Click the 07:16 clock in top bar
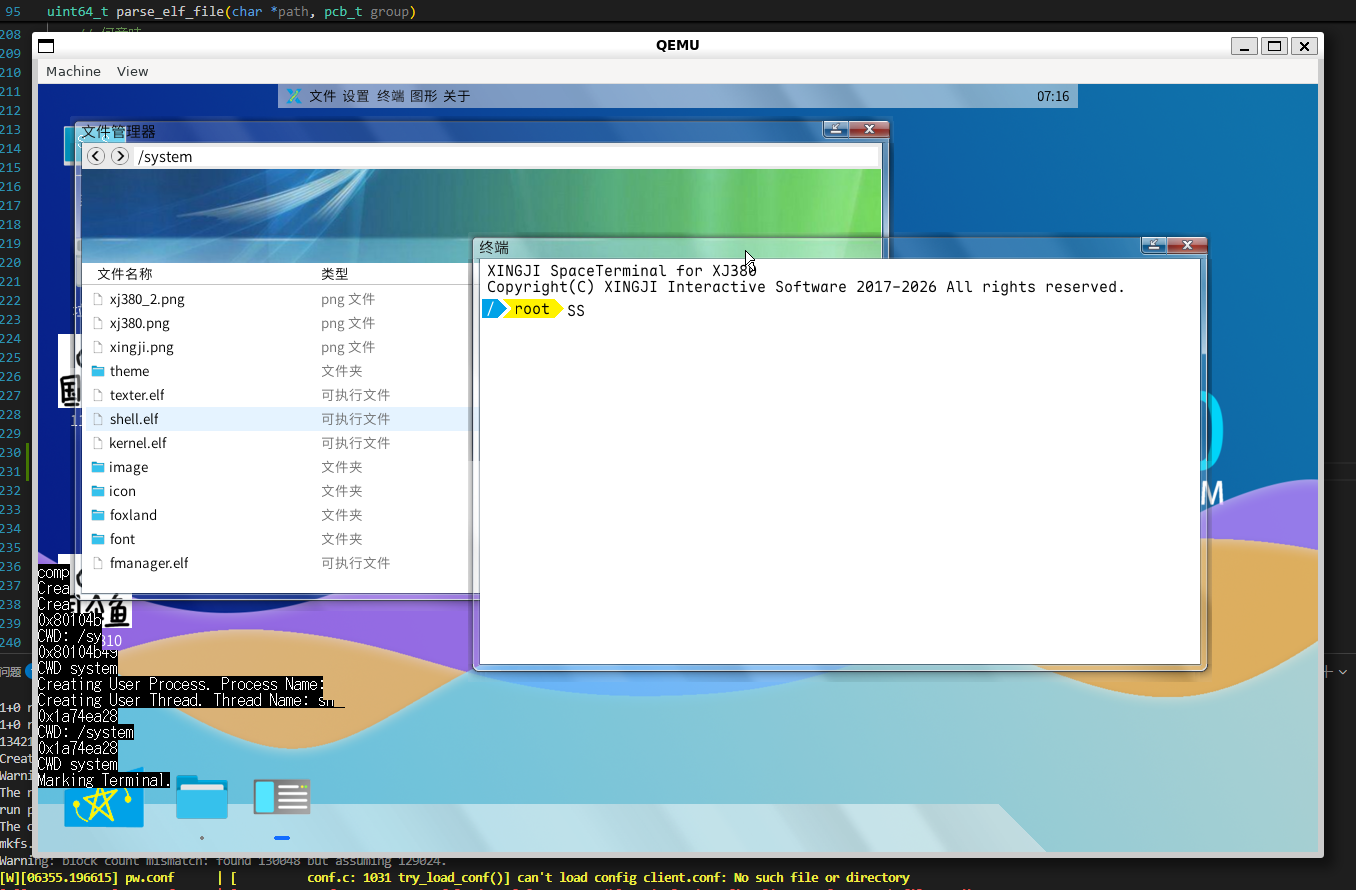Screen dimensions: 1356x890 point(1052,96)
